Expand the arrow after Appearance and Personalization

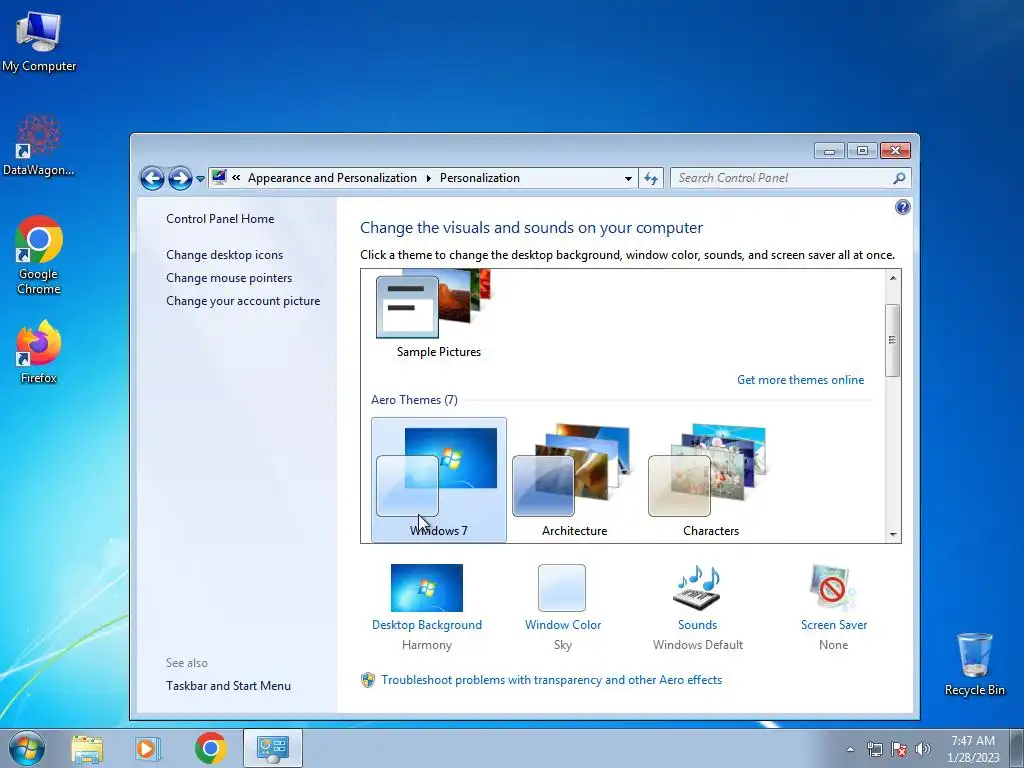click(x=428, y=178)
